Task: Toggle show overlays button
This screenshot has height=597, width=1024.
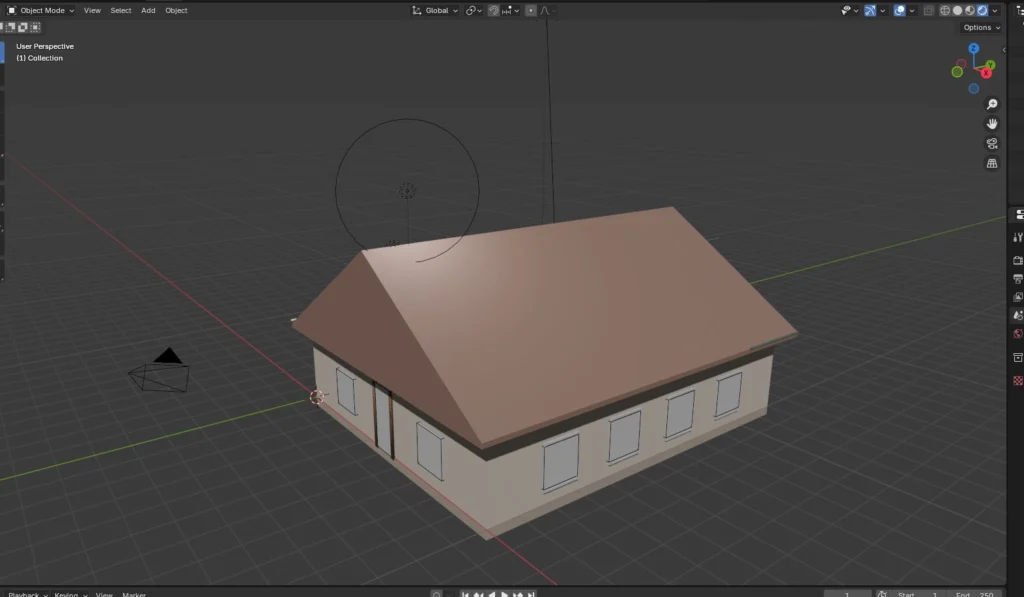Action: [900, 10]
